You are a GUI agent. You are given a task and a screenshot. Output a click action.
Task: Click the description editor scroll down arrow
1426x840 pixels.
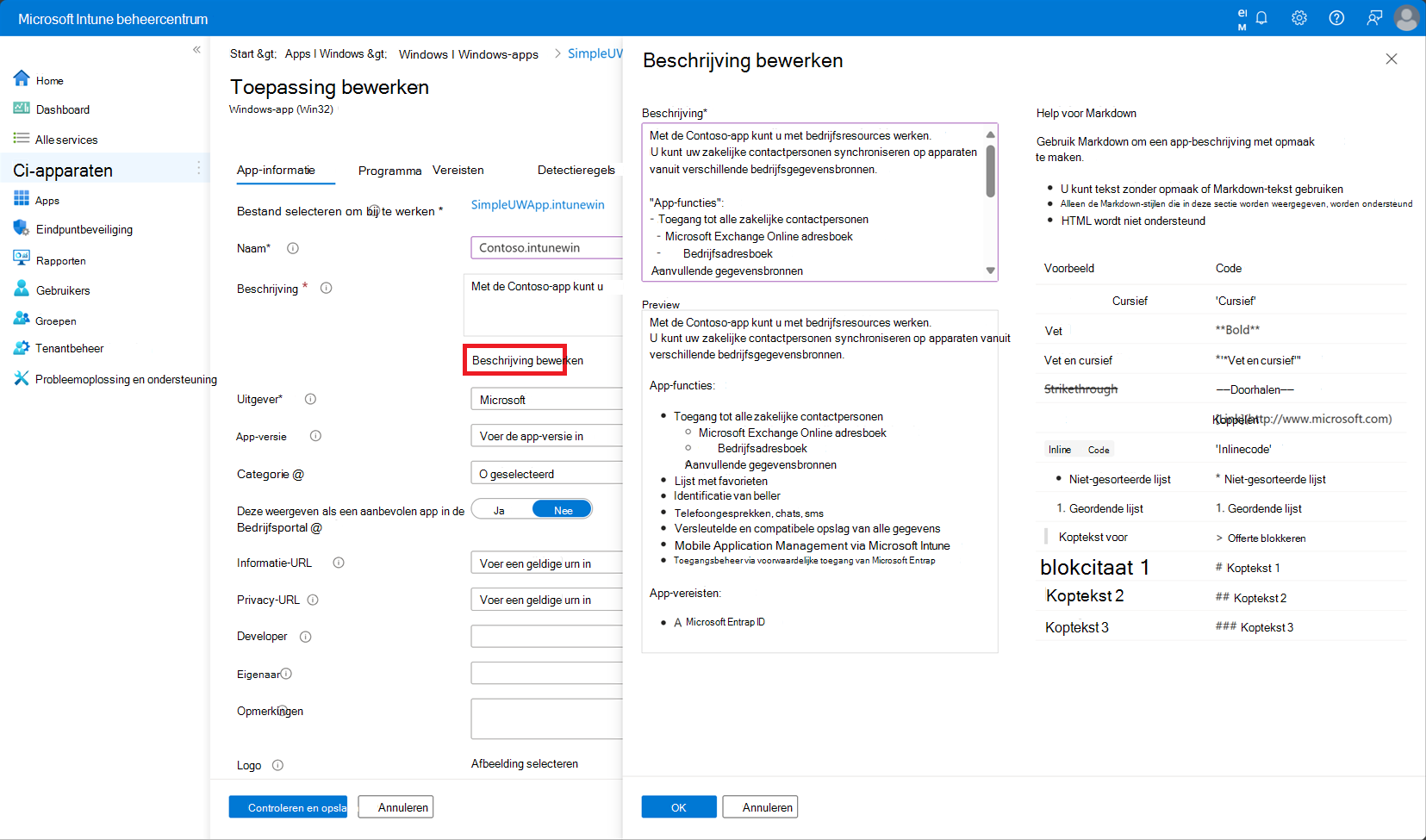pyautogui.click(x=991, y=271)
